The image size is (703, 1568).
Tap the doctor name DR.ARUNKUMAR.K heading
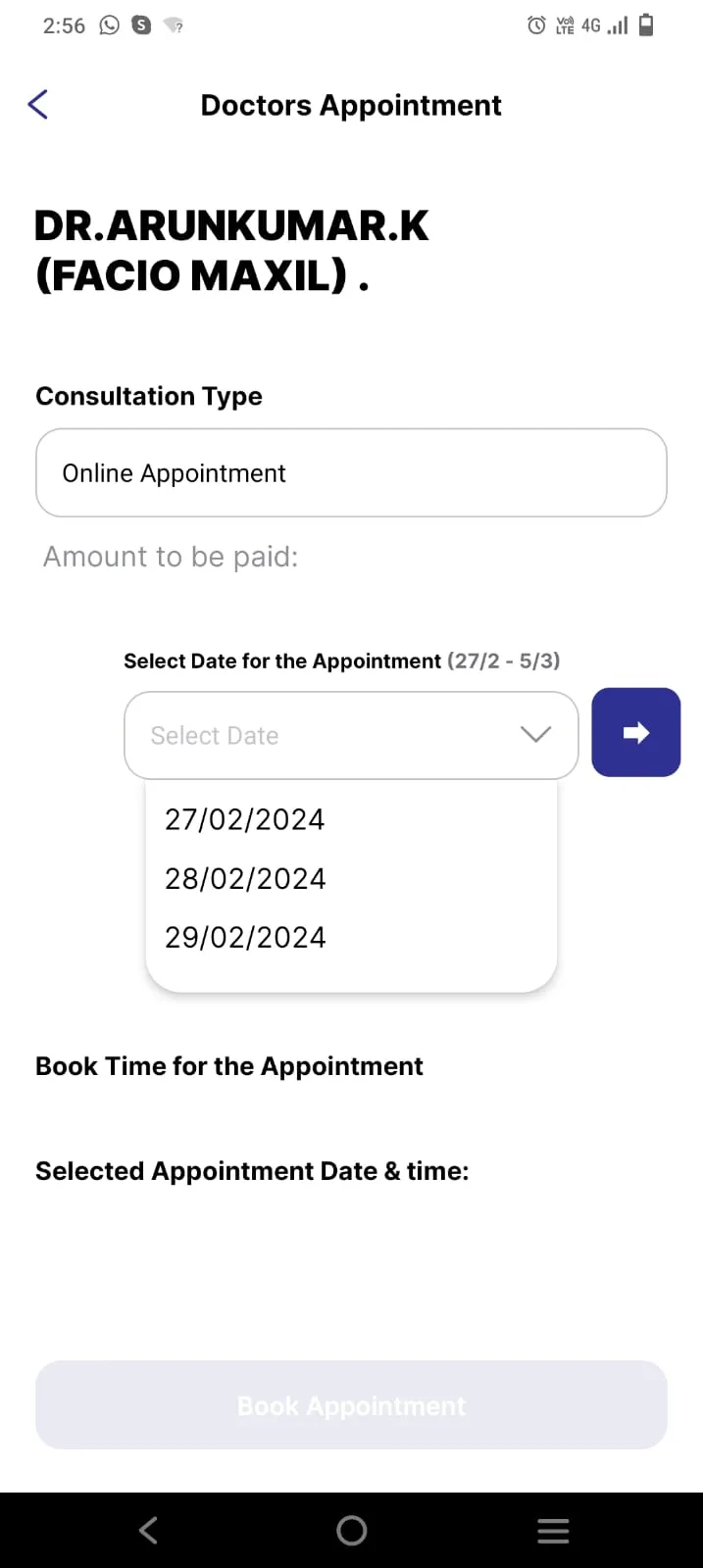tap(231, 225)
